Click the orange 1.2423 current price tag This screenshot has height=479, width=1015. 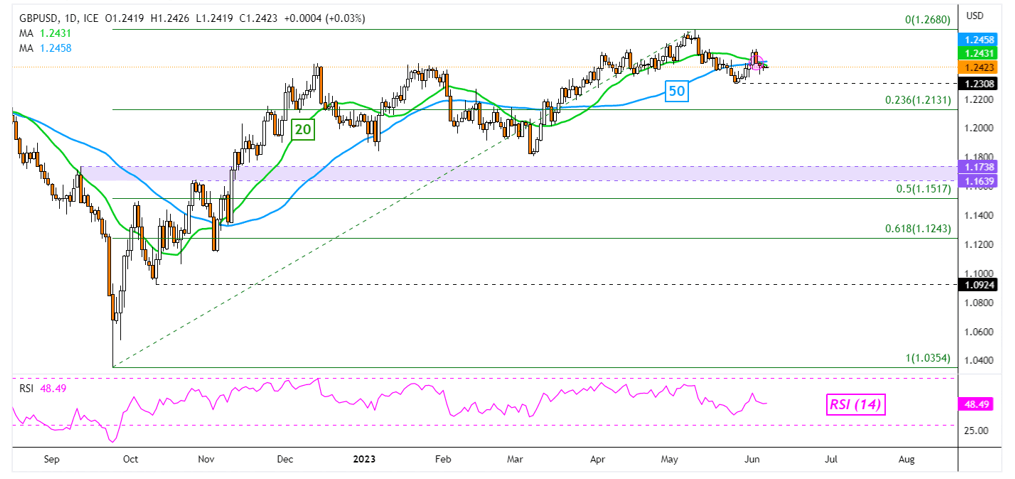[979, 67]
